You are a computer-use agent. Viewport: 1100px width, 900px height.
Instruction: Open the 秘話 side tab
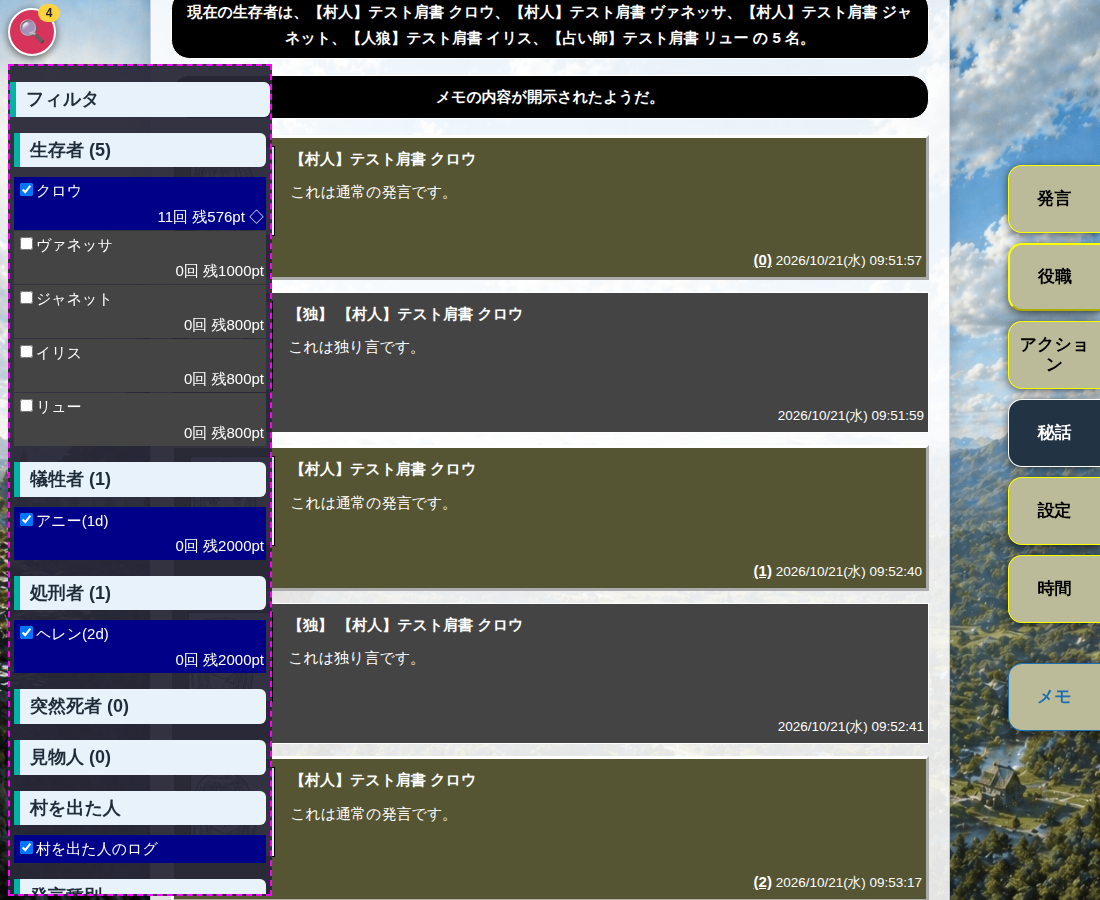click(1054, 433)
